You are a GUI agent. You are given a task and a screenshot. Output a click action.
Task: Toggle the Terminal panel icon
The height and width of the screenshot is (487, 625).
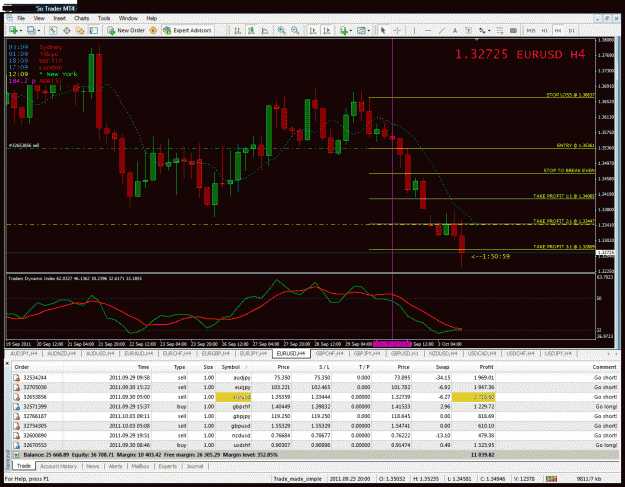(x=94, y=31)
